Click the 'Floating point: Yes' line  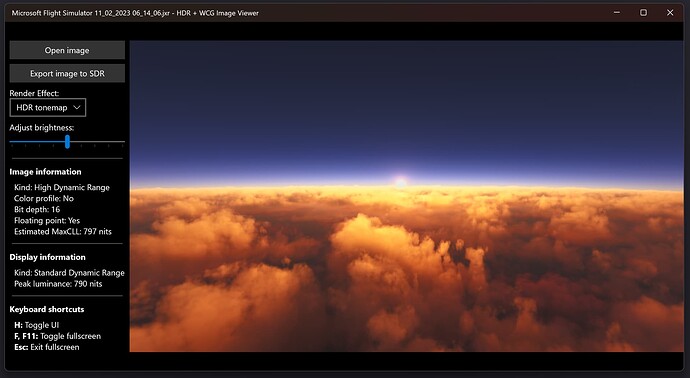pos(47,220)
